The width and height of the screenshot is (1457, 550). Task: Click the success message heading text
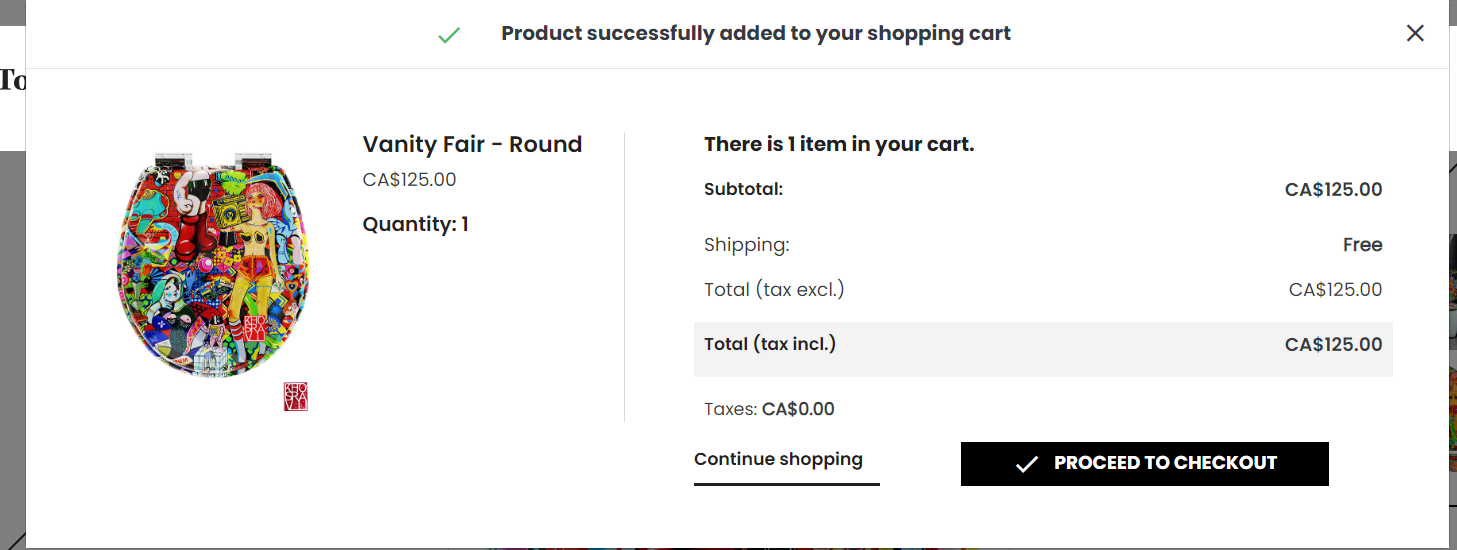(756, 33)
